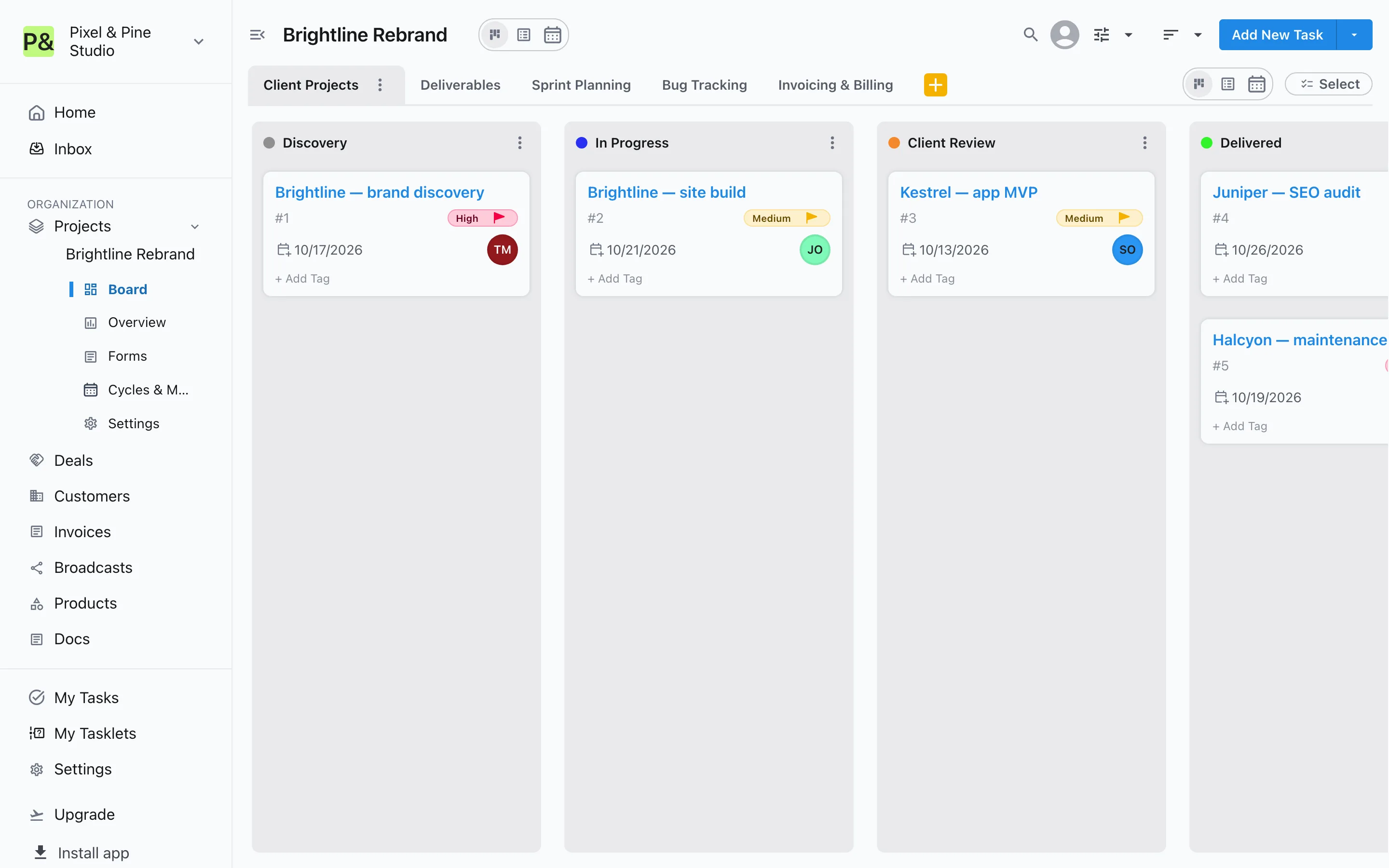Expand the Pixel & Pine Studio workspace switcher
The image size is (1389, 868).
(x=199, y=41)
